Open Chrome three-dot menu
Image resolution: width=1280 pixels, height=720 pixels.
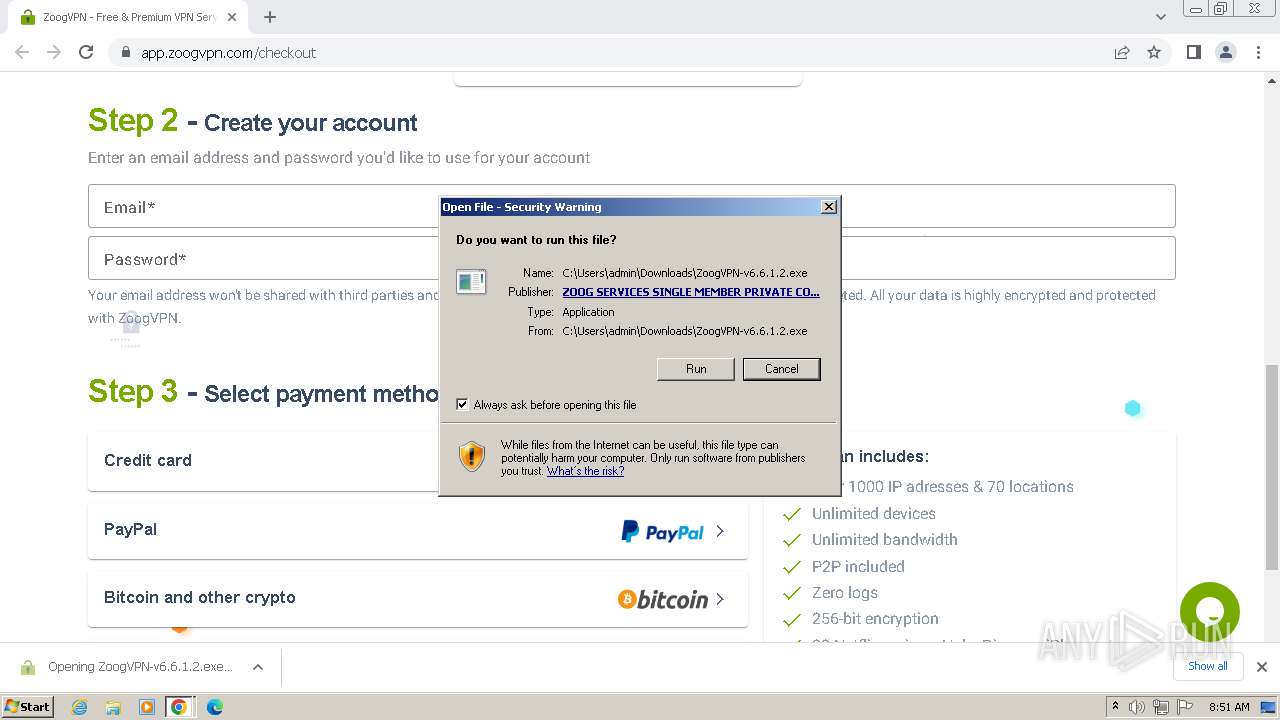[x=1258, y=52]
